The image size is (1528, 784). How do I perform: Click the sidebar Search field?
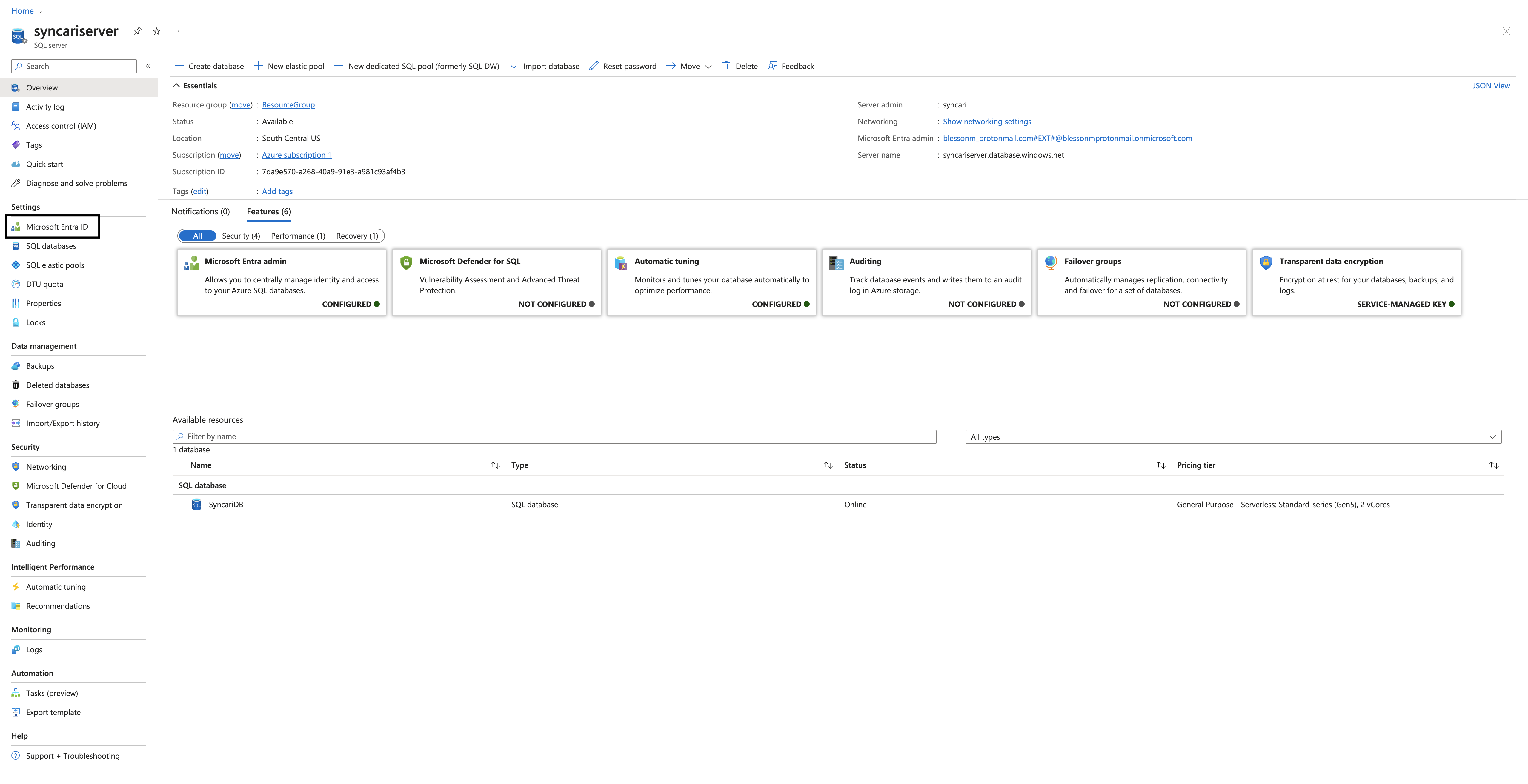pyautogui.click(x=73, y=66)
